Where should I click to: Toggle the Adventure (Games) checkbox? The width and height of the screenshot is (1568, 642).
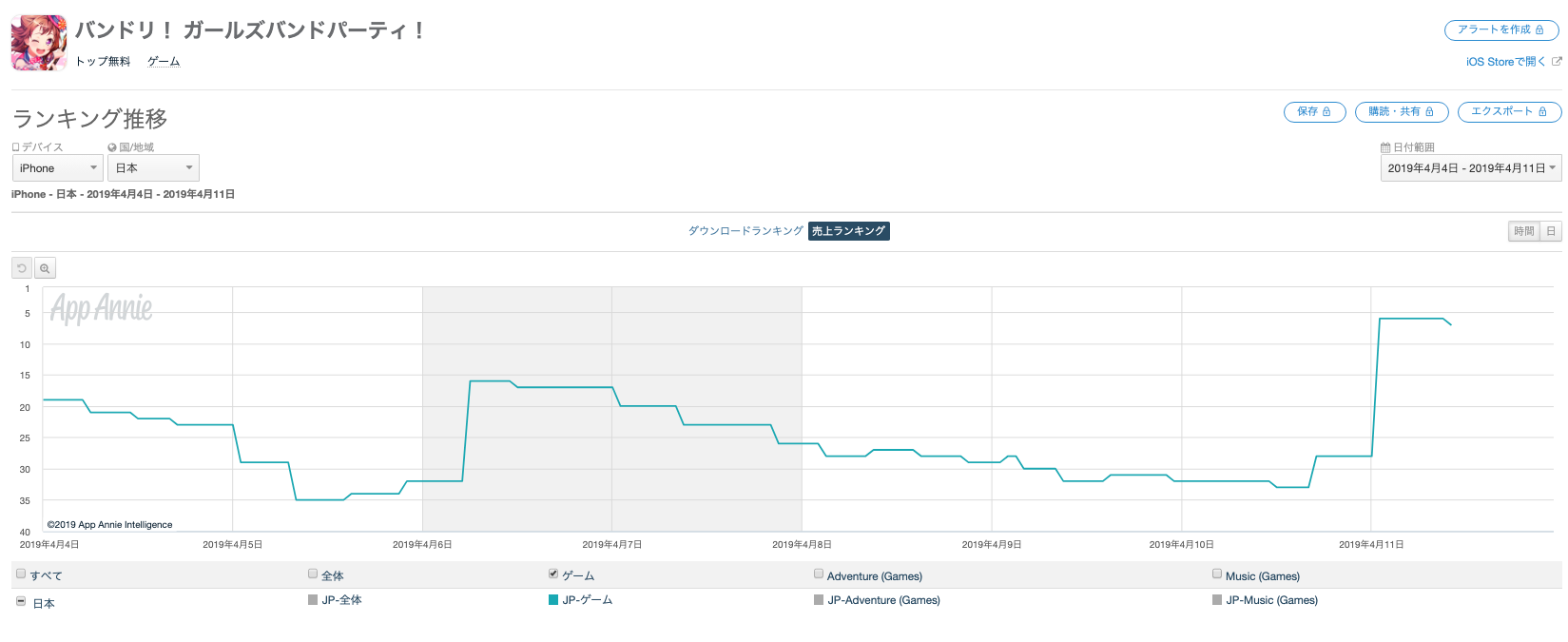click(x=819, y=574)
